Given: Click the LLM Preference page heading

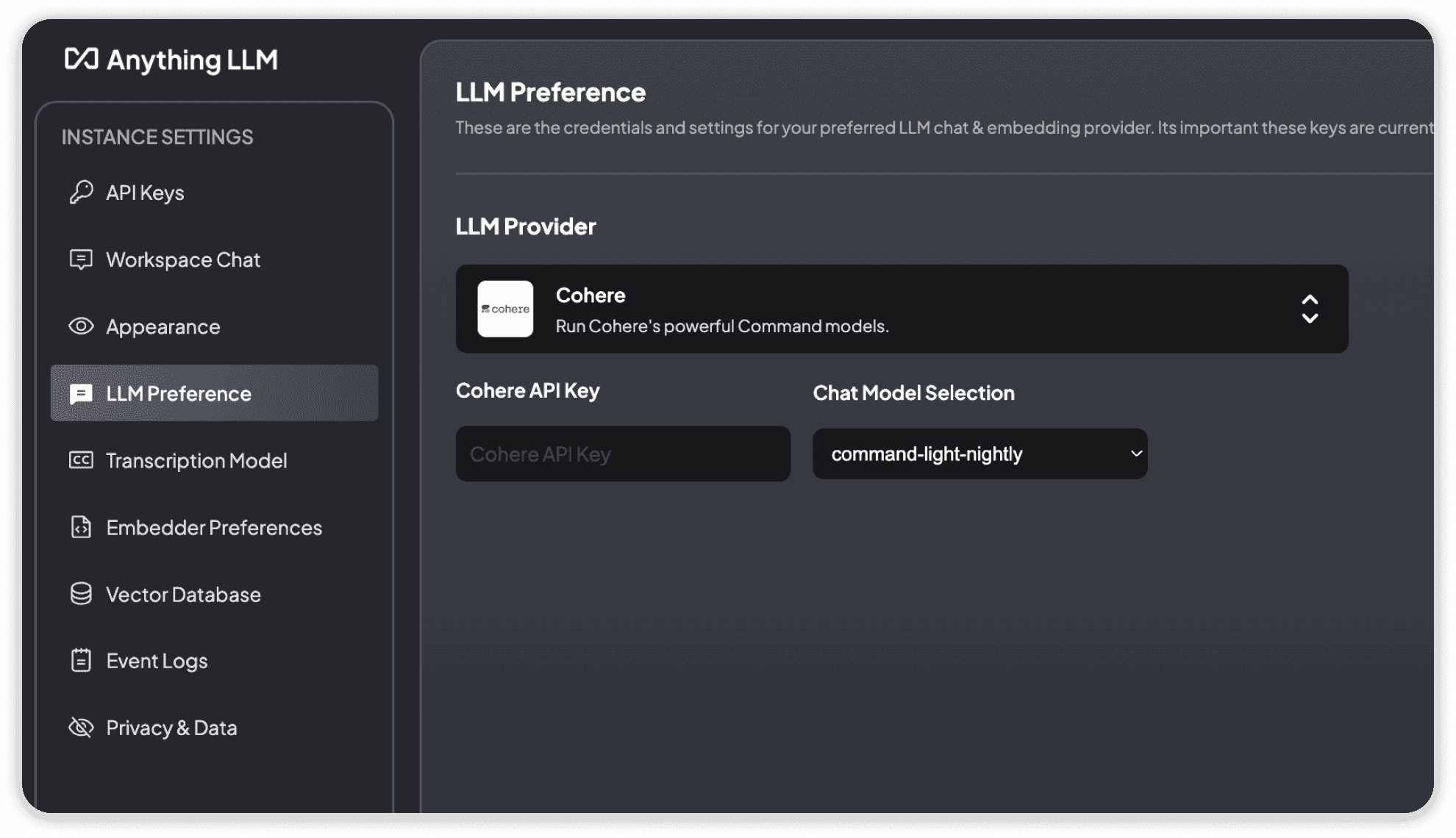Looking at the screenshot, I should (x=550, y=93).
